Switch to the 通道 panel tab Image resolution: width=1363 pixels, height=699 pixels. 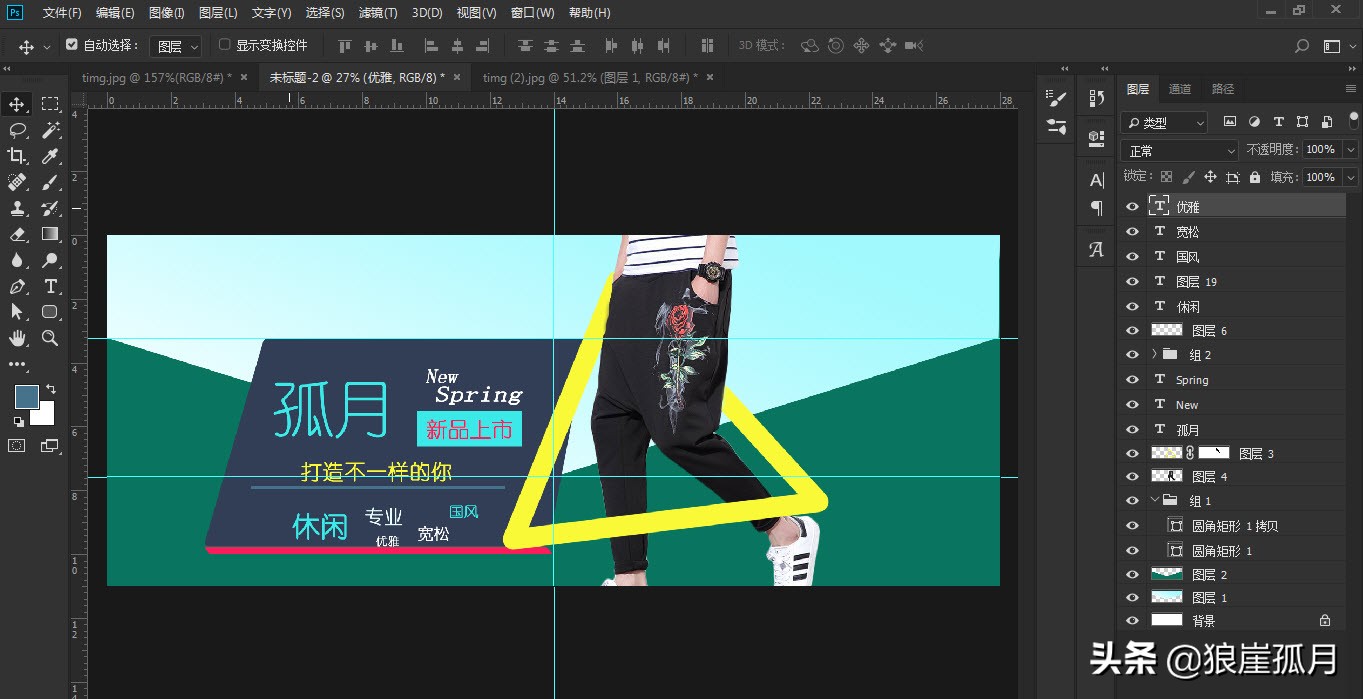click(x=1180, y=88)
